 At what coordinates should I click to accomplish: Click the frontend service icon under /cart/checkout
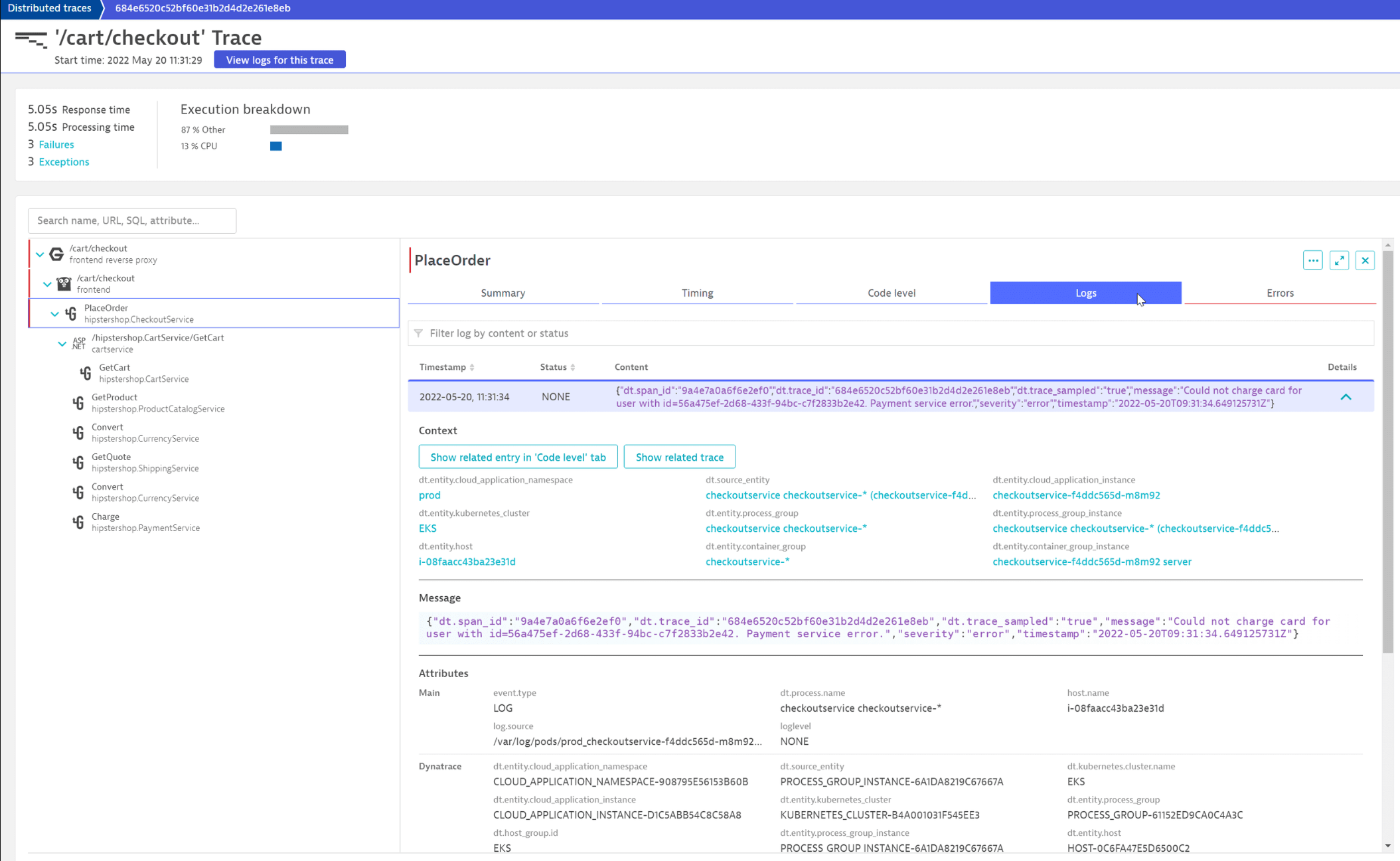[64, 283]
